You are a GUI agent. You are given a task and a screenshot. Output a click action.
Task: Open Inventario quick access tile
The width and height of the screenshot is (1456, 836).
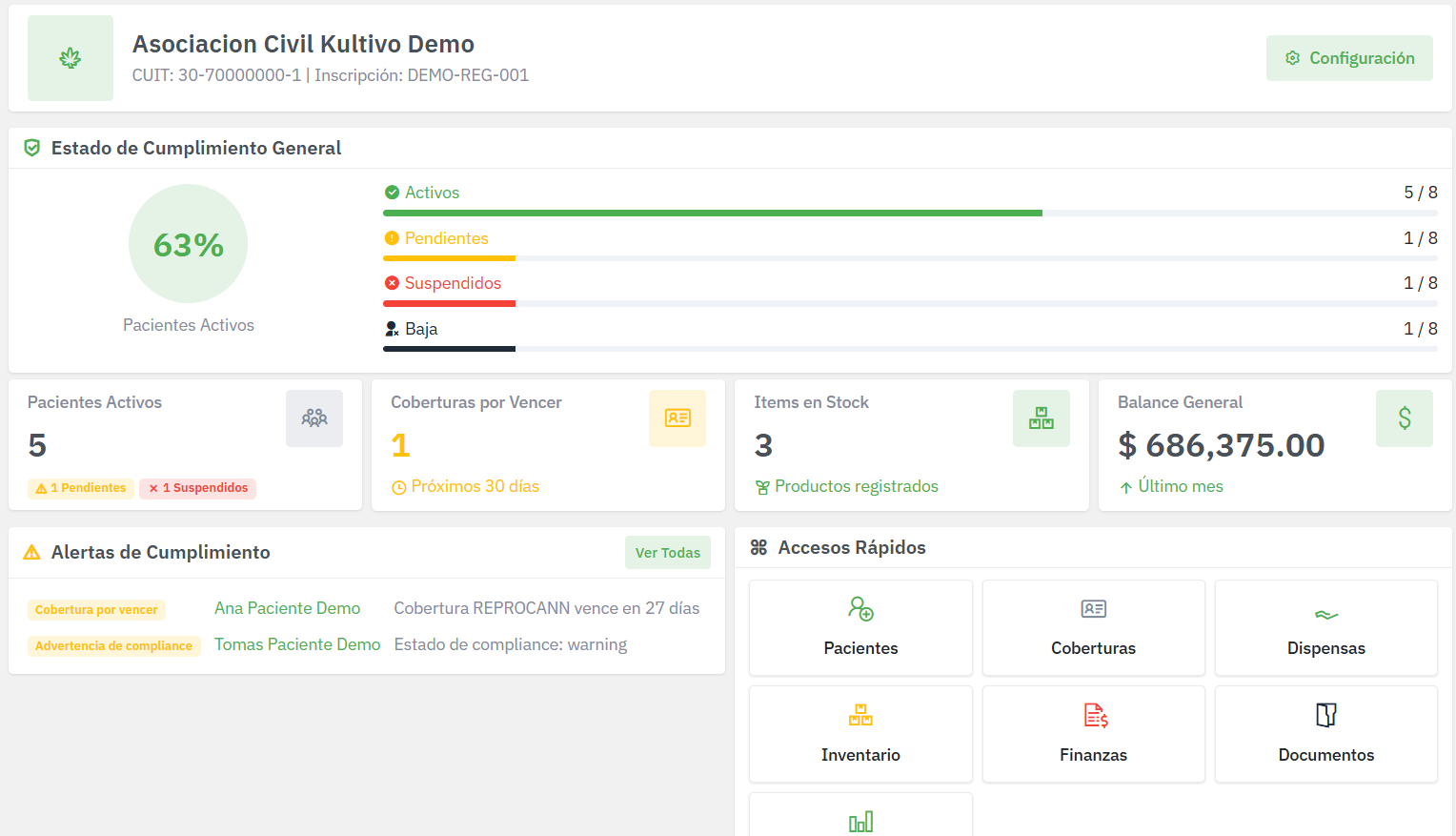pos(860,734)
